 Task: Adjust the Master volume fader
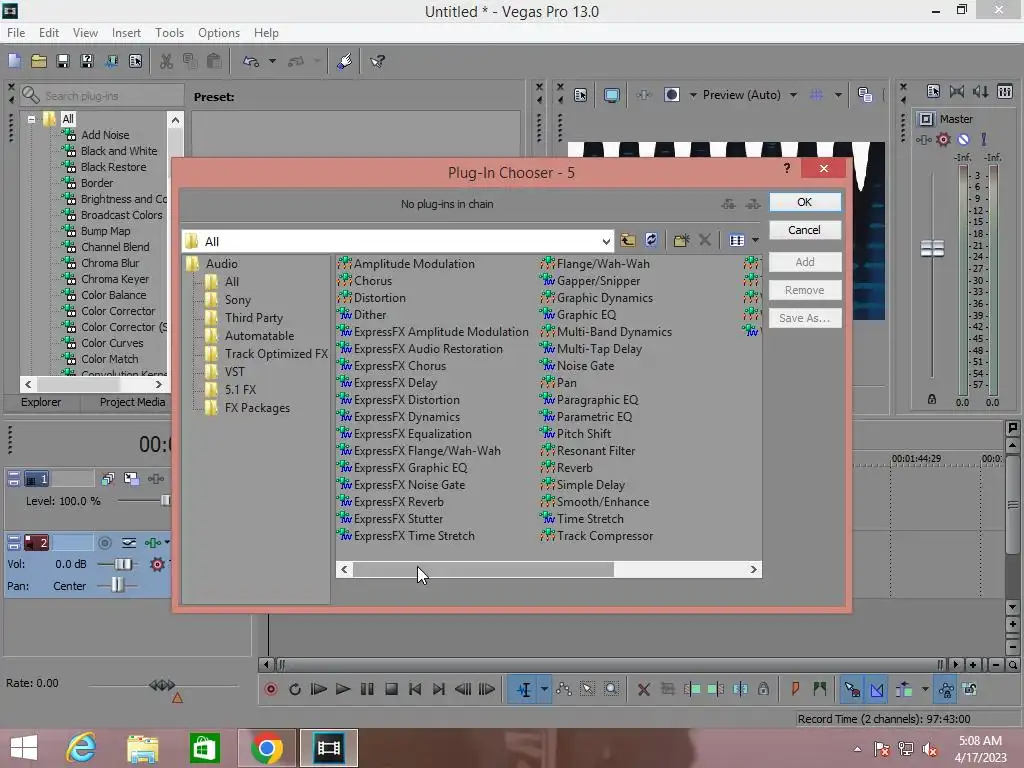(x=932, y=248)
